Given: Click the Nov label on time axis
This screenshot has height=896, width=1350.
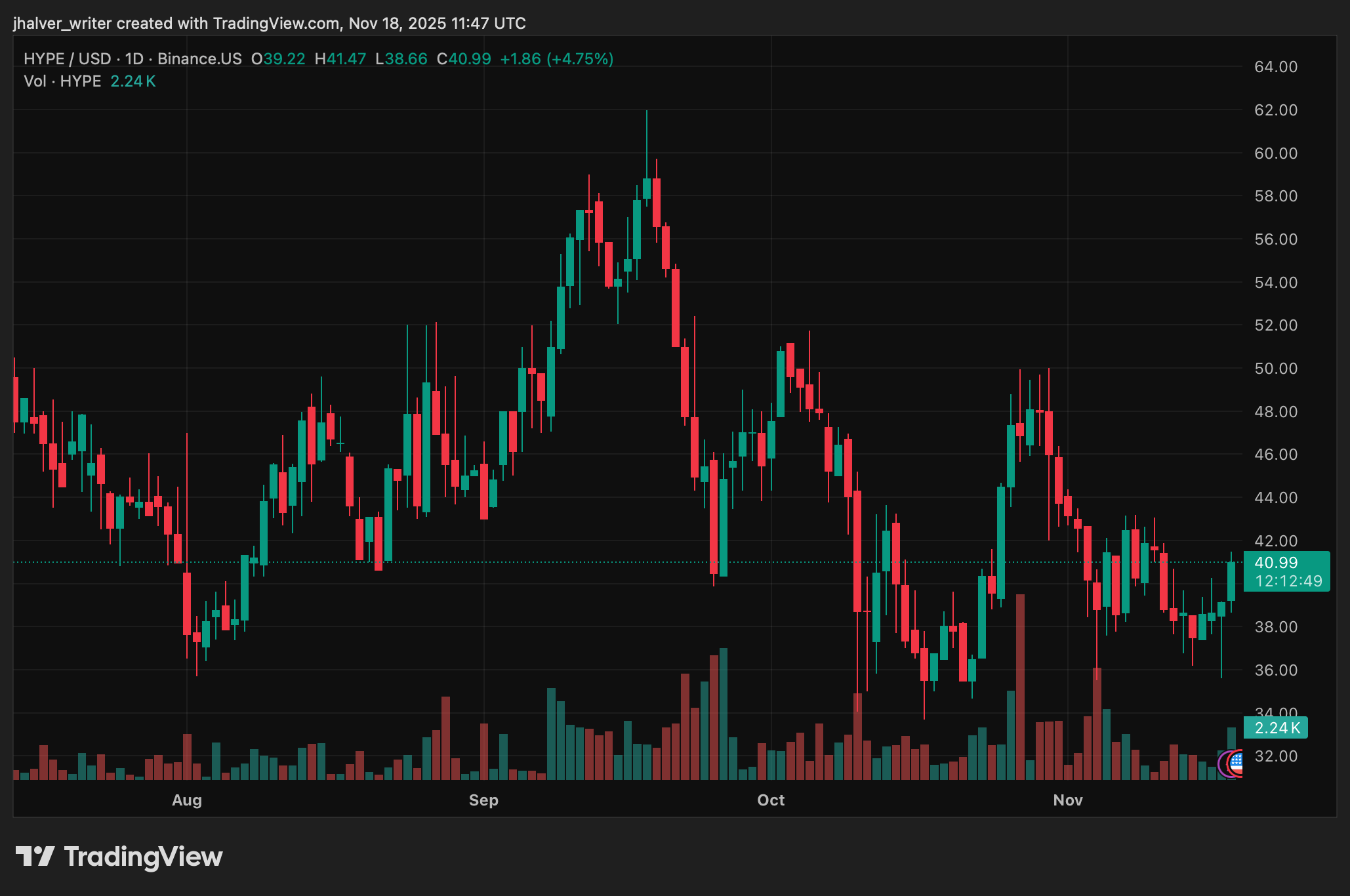Looking at the screenshot, I should click(x=1067, y=800).
